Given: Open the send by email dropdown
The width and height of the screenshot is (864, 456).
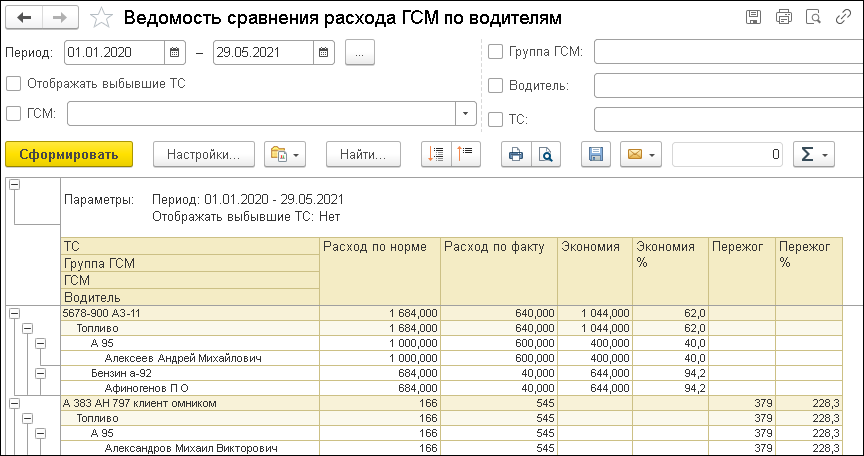Looking at the screenshot, I should (640, 154).
